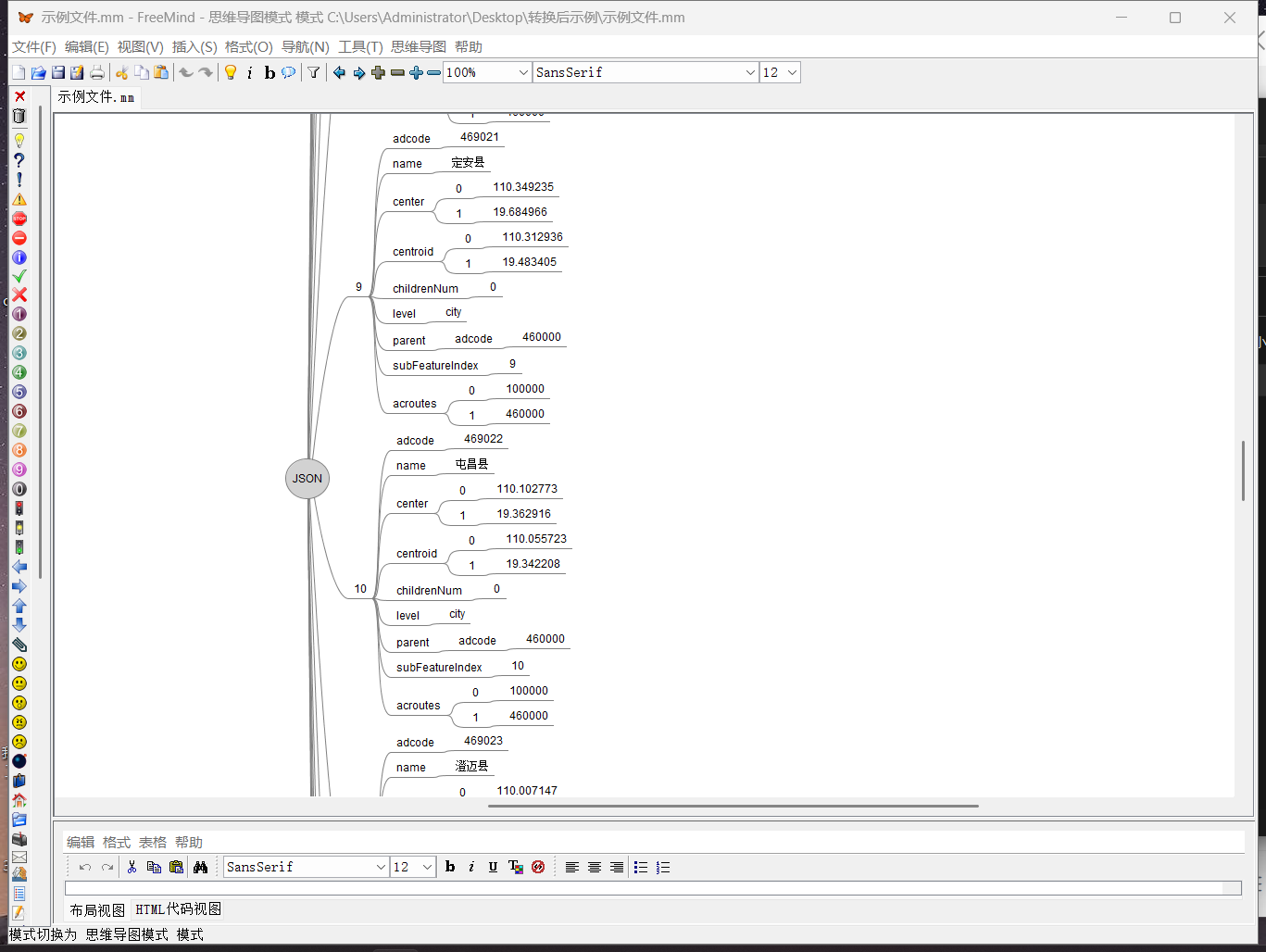
Task: Click the 屯昌县 name node
Action: coord(471,464)
